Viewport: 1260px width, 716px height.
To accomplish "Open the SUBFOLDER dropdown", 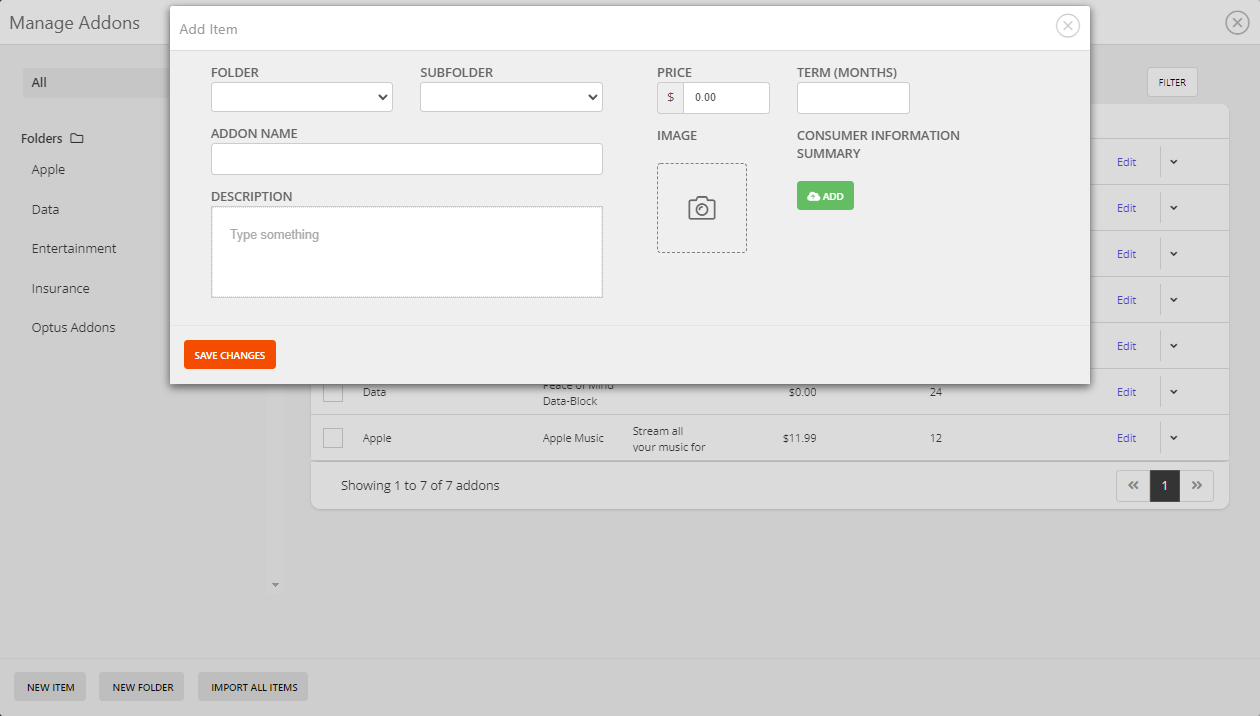I will coord(511,96).
